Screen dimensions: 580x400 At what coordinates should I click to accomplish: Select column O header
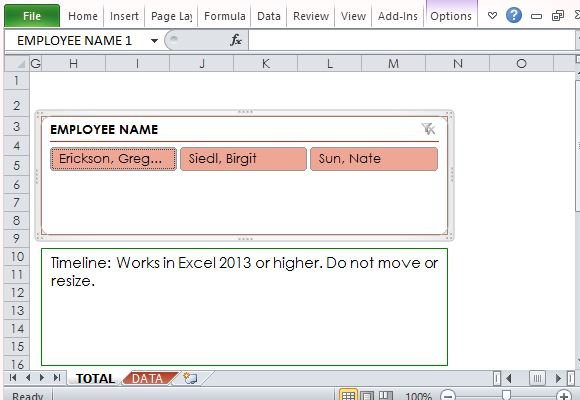522,64
